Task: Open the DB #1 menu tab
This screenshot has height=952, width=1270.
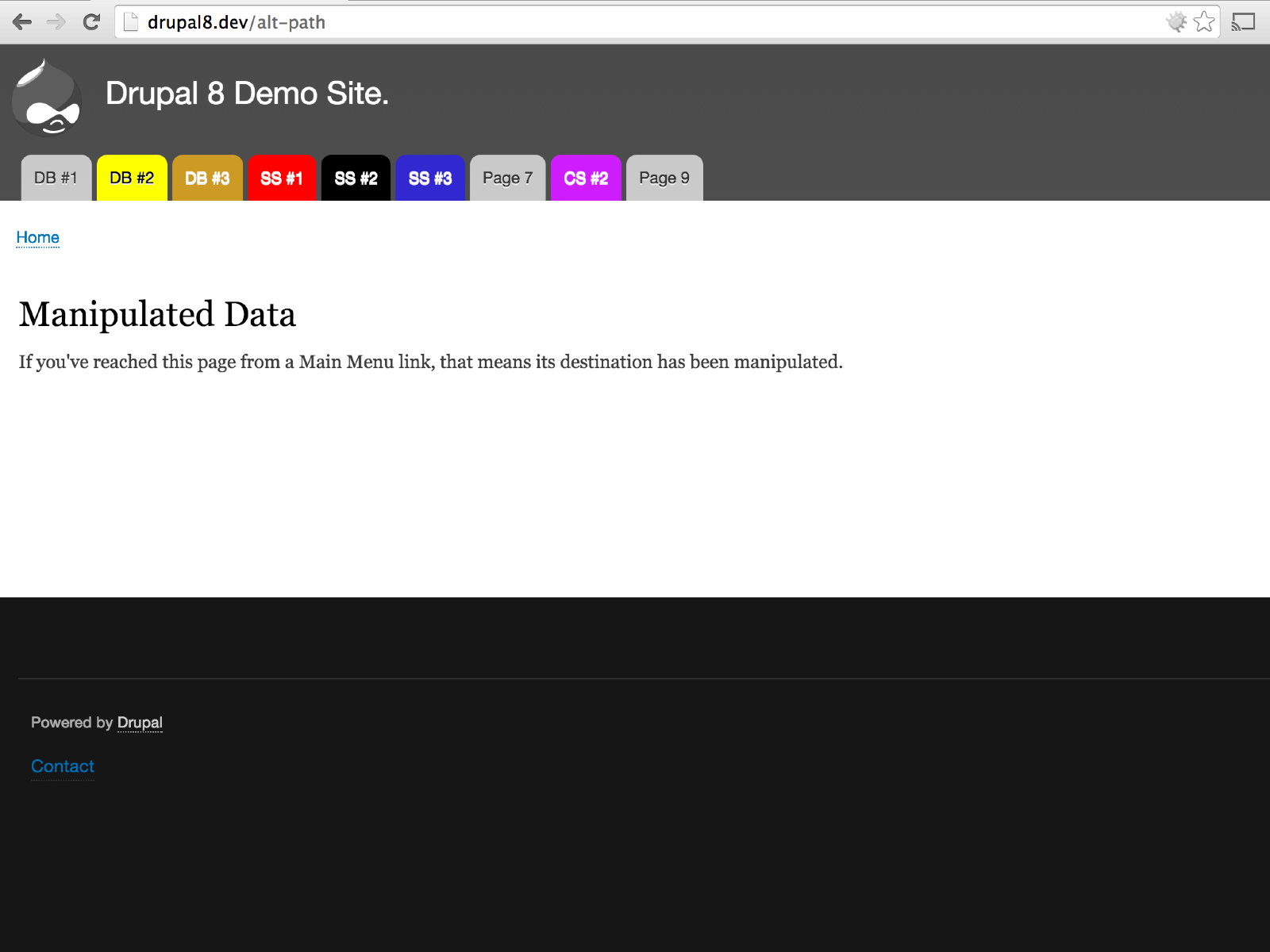Action: 55,178
